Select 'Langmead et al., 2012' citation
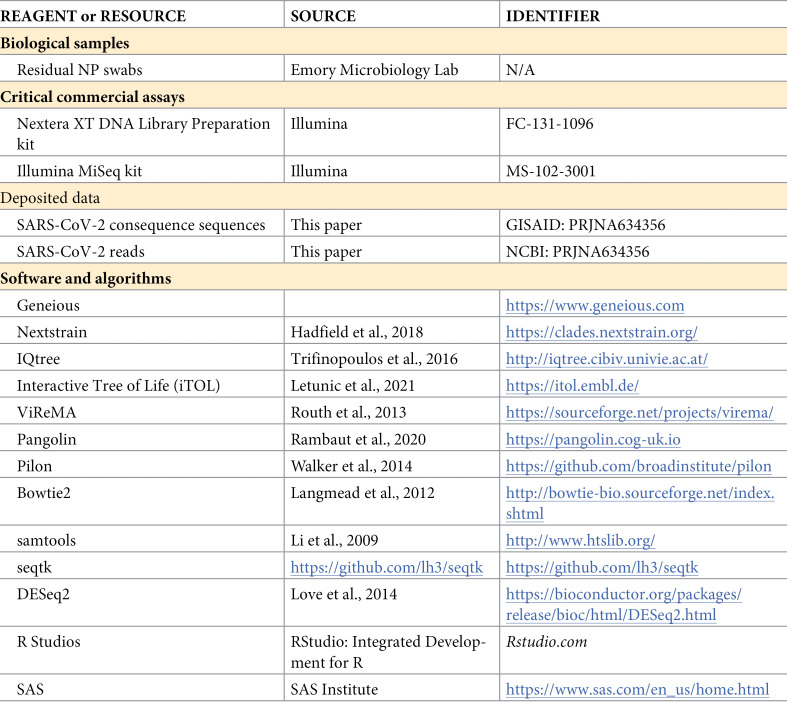 tap(362, 492)
